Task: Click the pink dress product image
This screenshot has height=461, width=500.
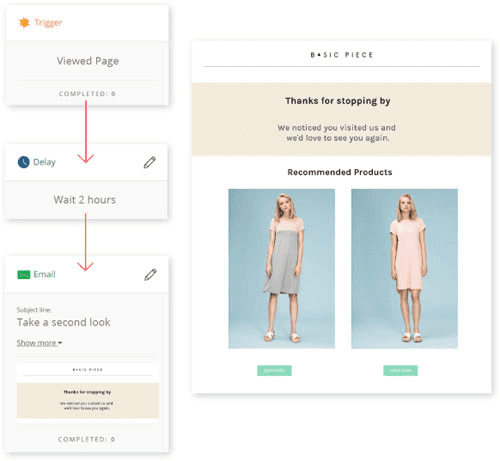Action: click(404, 269)
